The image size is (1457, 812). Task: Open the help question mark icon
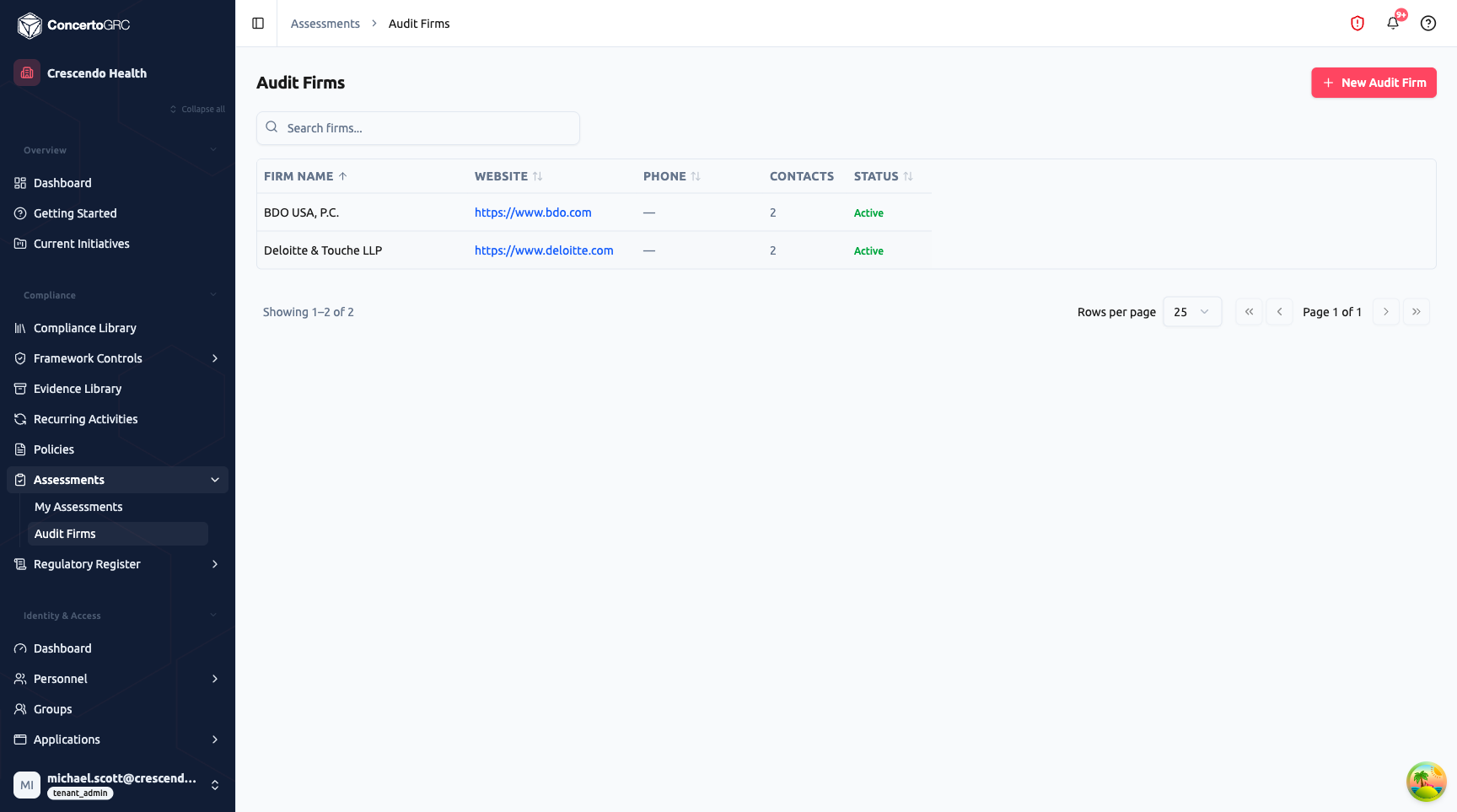[x=1428, y=24]
